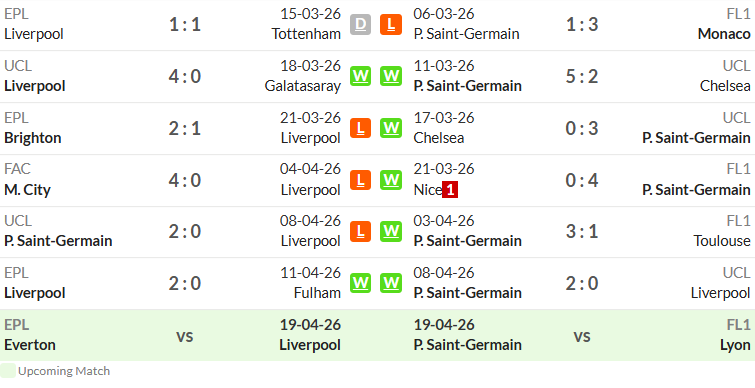The width and height of the screenshot is (755, 388).
Task: Click the L badge next to 06-03-26 Monaco match
Action: (391, 25)
